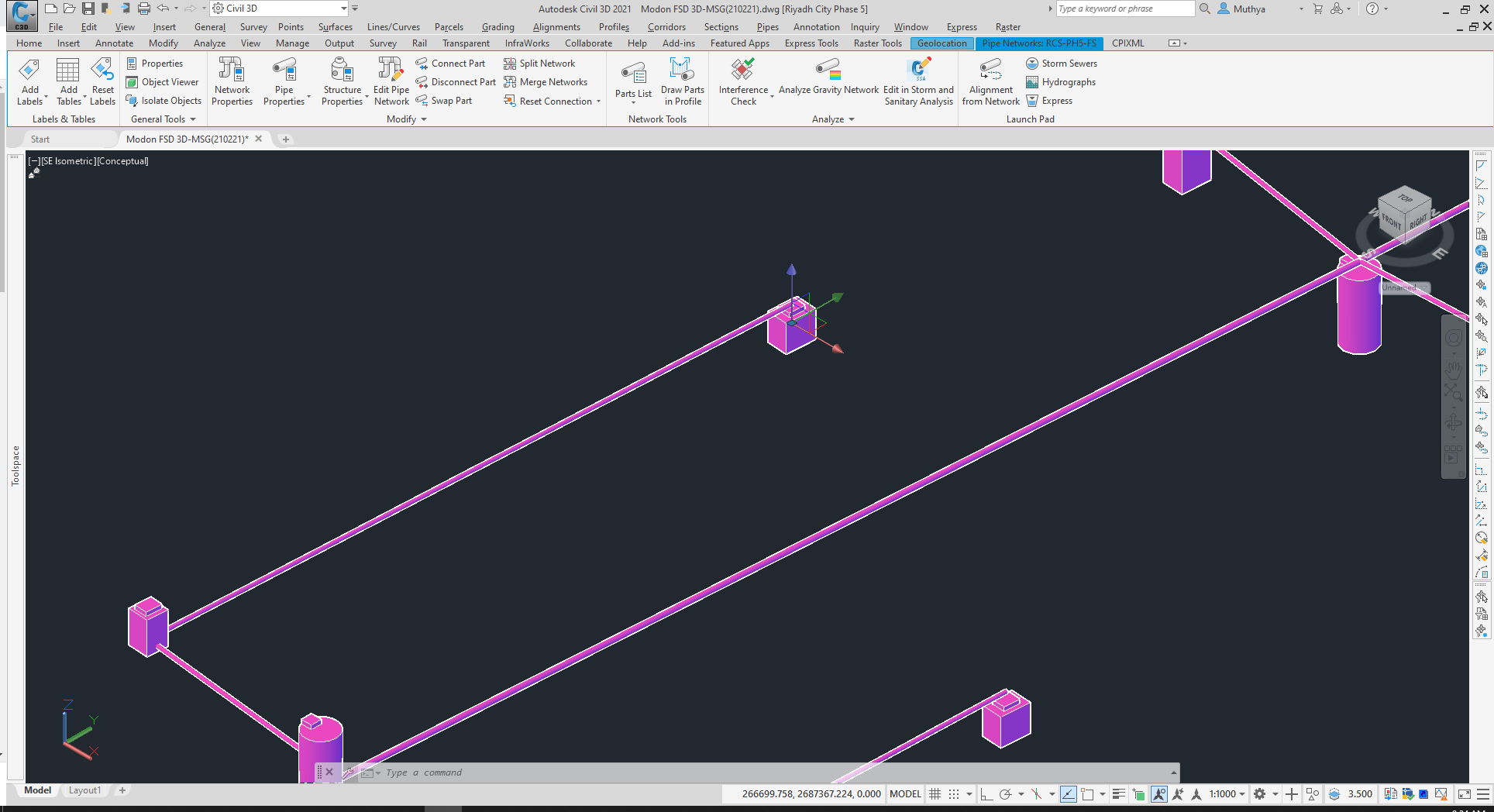This screenshot has width=1494, height=812.
Task: Toggle dynamic input in status bar
Action: click(x=1069, y=793)
